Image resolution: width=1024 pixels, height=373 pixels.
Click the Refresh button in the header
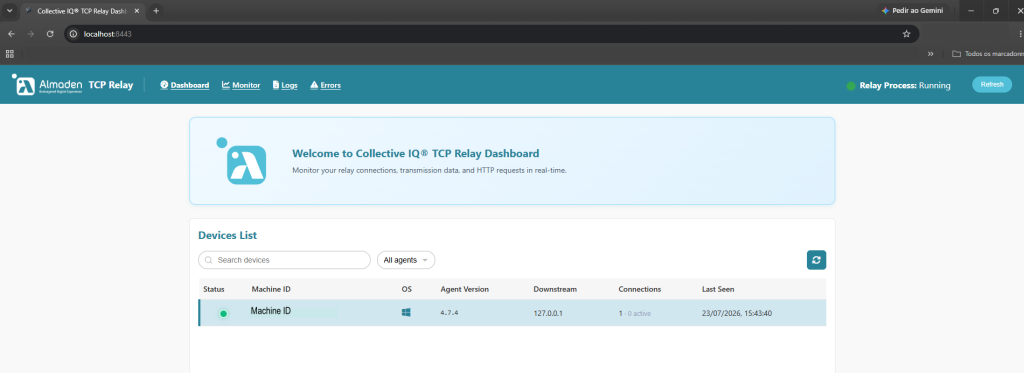[991, 84]
